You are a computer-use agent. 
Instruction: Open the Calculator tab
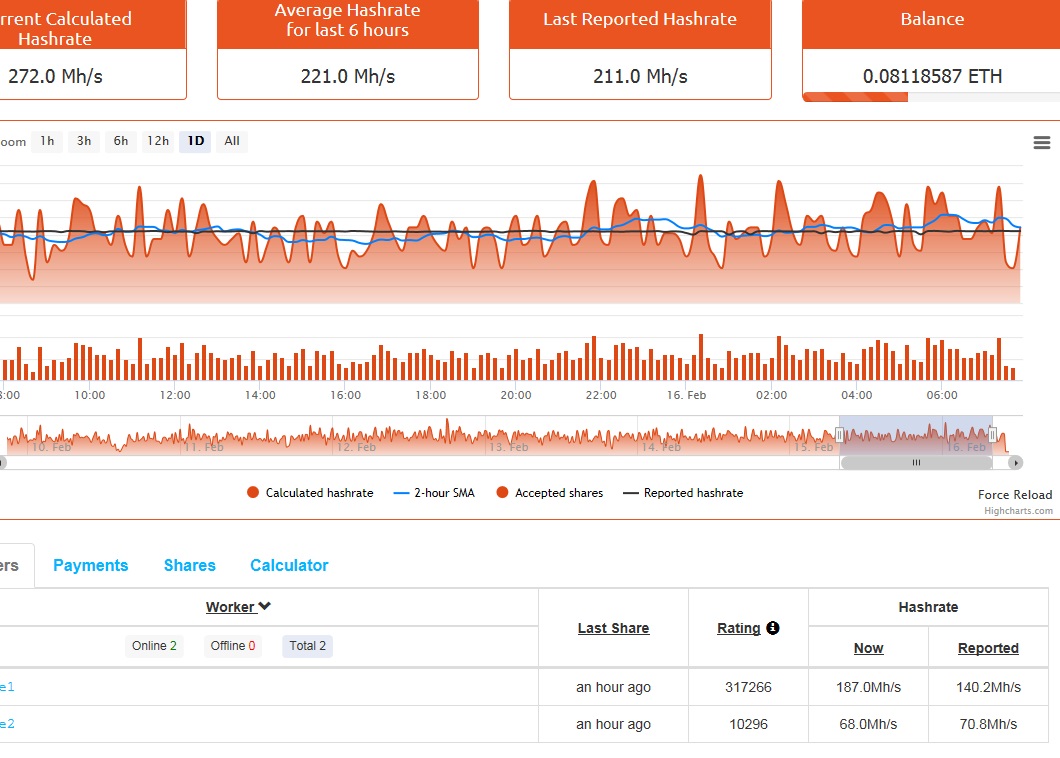(289, 565)
